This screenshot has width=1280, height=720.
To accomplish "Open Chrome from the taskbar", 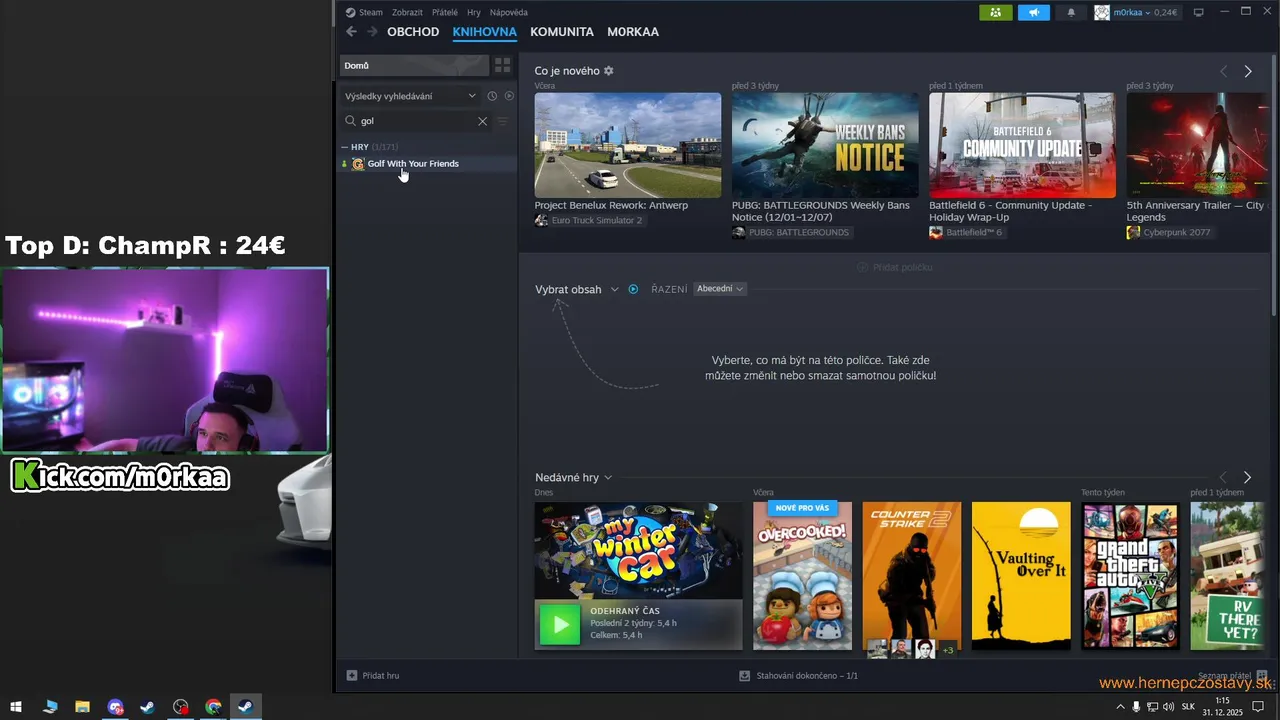I will (x=213, y=707).
